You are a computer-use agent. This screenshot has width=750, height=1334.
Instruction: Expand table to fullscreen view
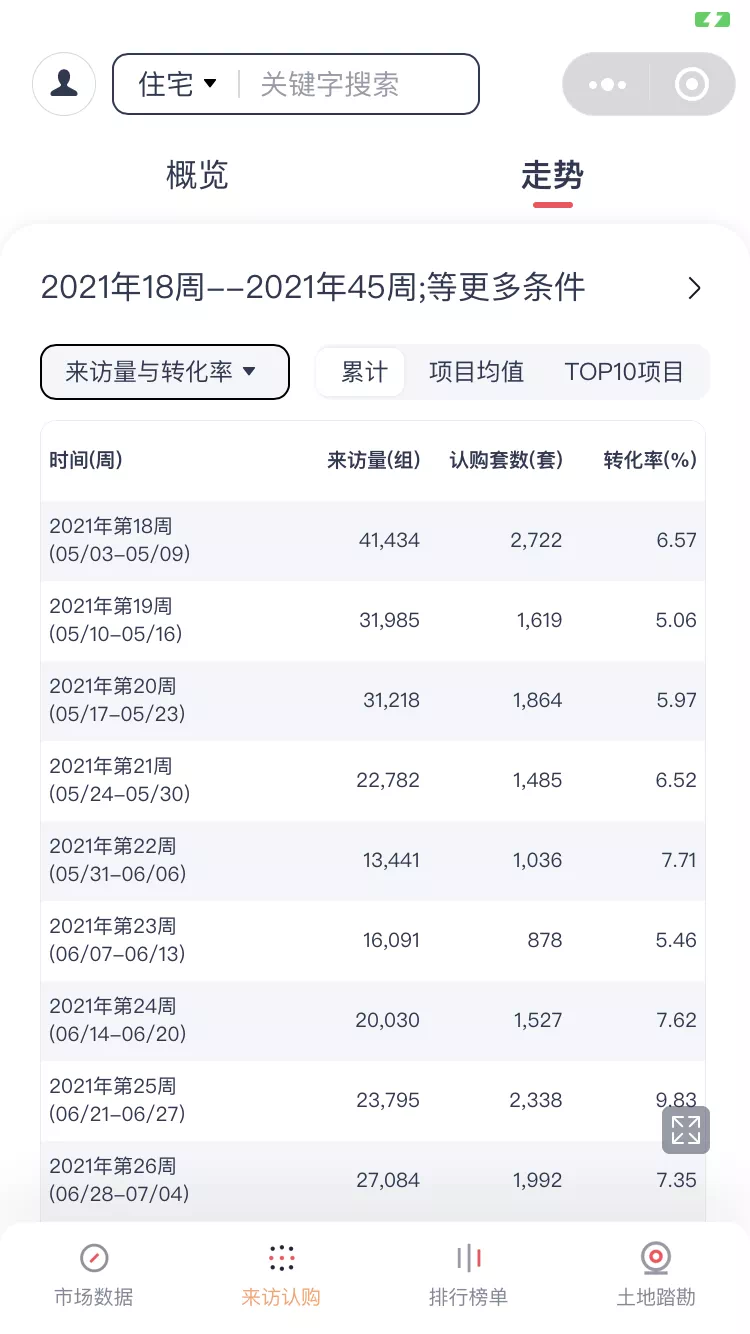686,1130
